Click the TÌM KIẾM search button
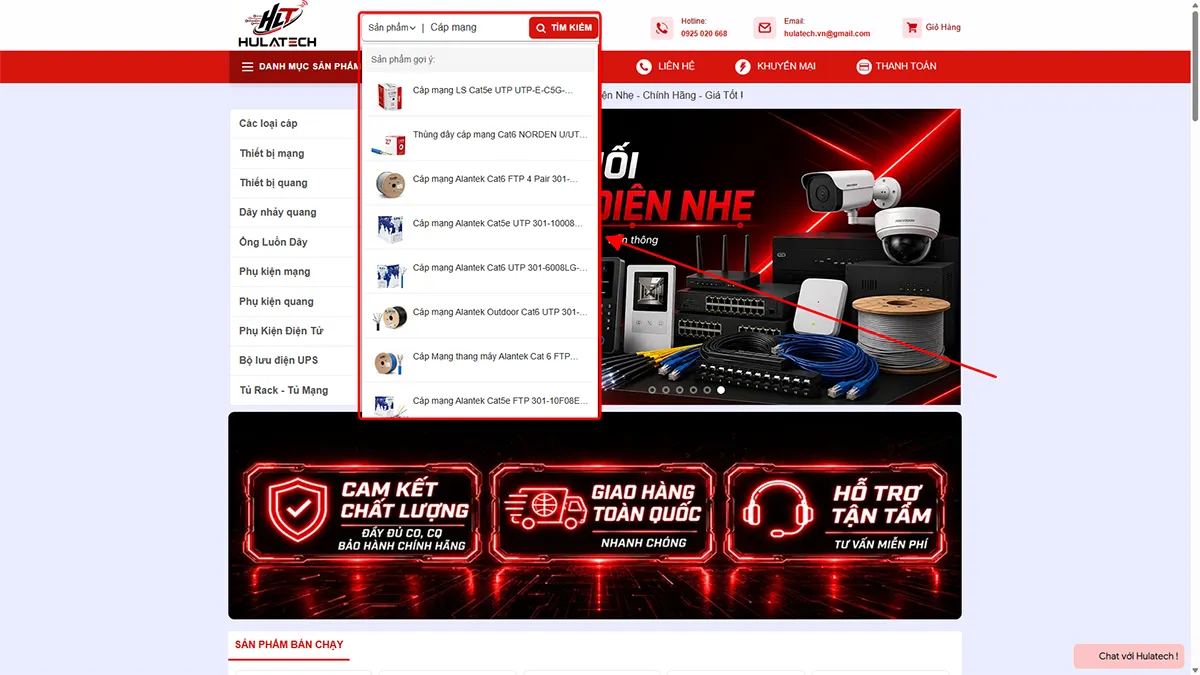Viewport: 1200px width, 675px height. point(563,27)
